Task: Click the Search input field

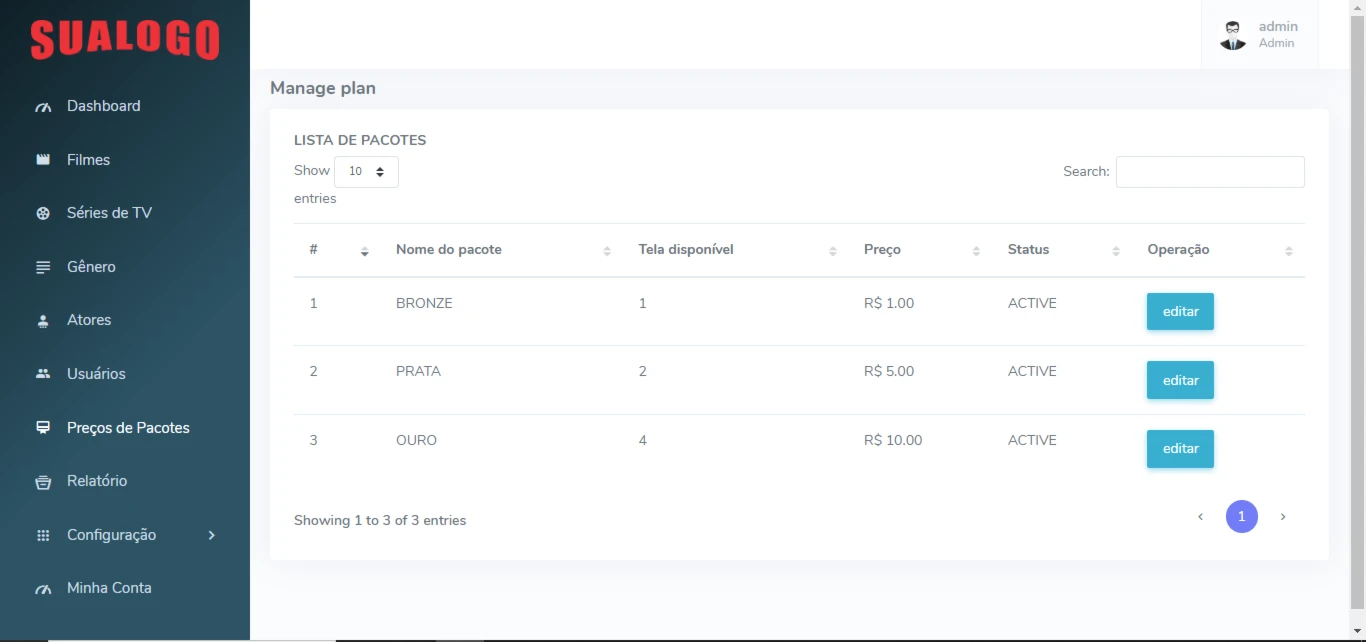Action: click(1210, 172)
